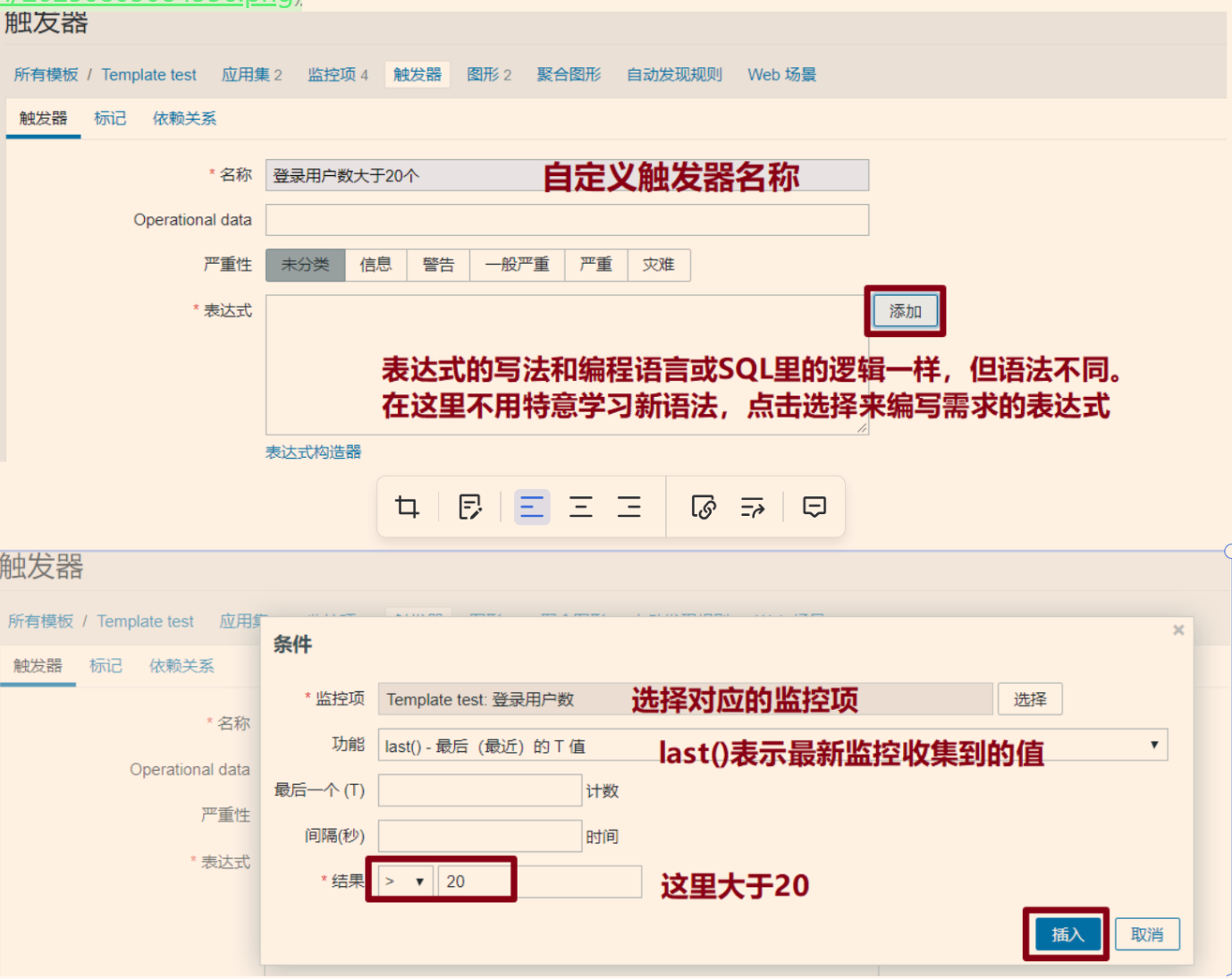Screen dimensions: 1232x979
Task: Open the 触发器 navigation item in the top bar
Action: [418, 74]
